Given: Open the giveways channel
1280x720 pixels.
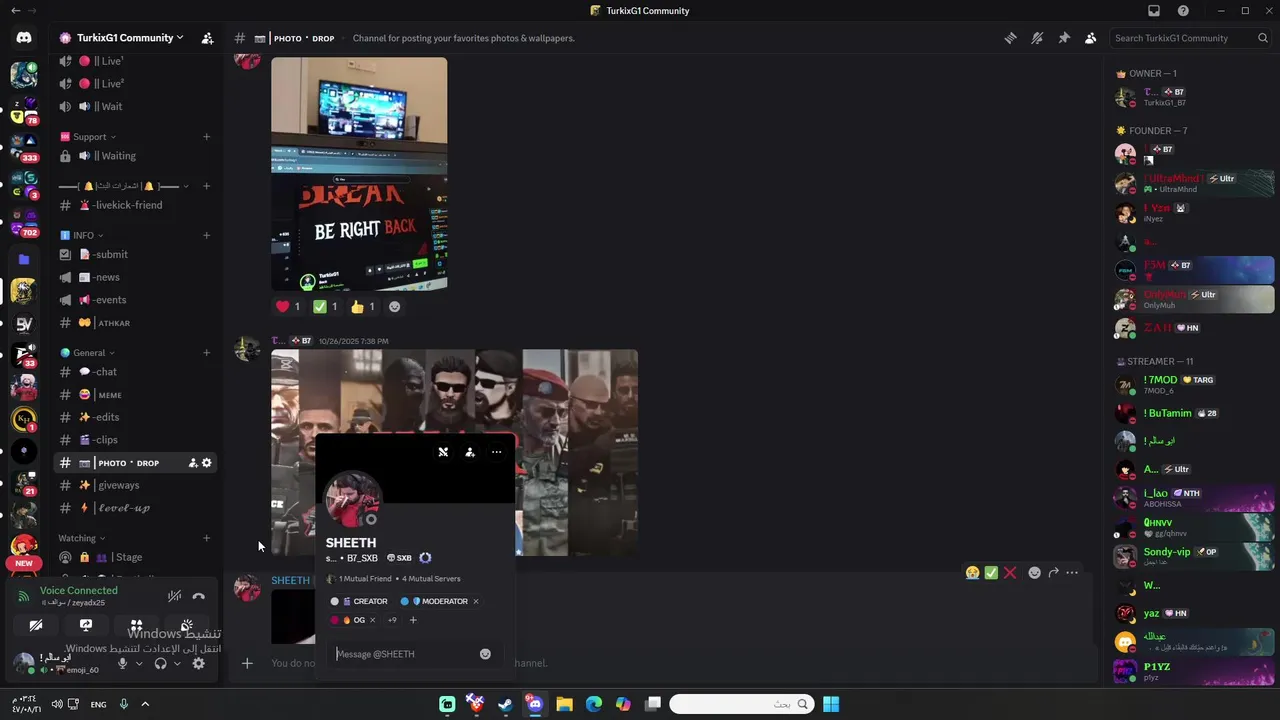Looking at the screenshot, I should click(x=135, y=485).
